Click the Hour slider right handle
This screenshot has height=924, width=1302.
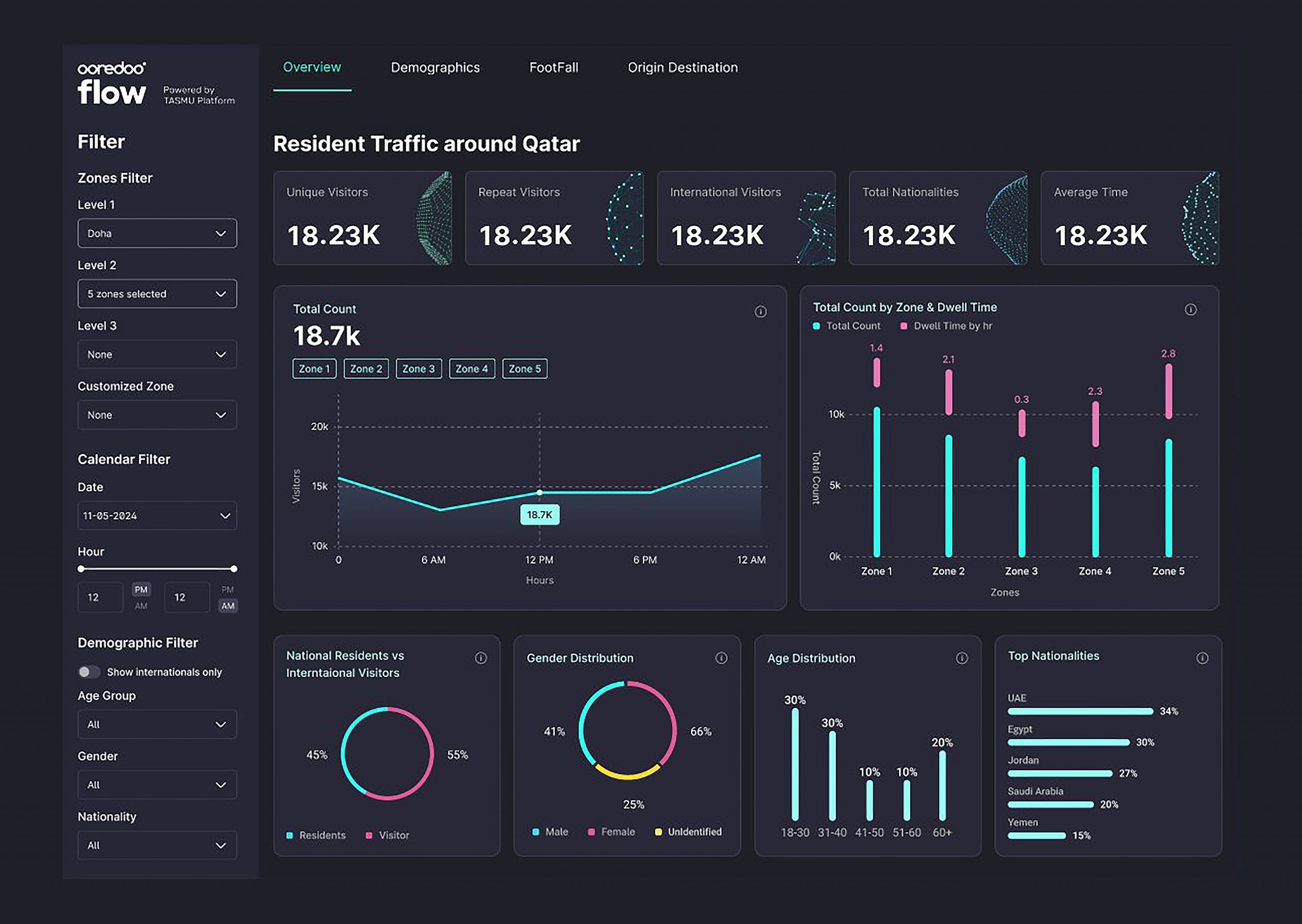(234, 569)
